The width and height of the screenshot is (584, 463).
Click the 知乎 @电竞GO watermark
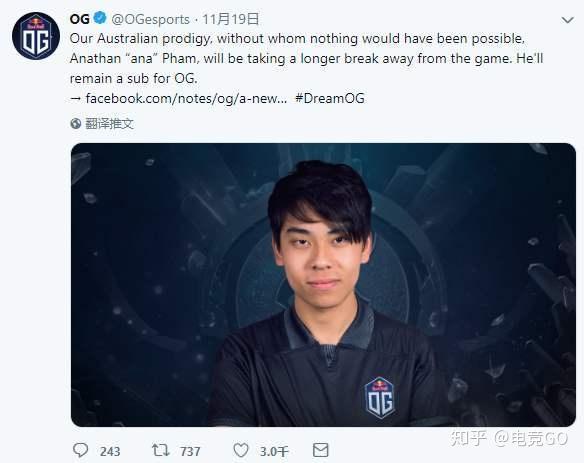pos(509,438)
